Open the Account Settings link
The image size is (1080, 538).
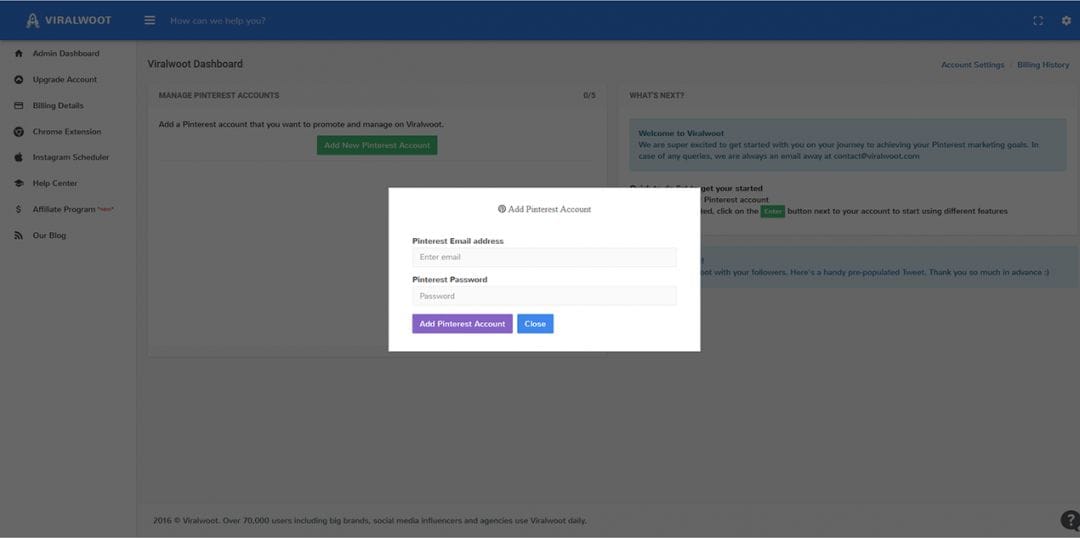(972, 65)
